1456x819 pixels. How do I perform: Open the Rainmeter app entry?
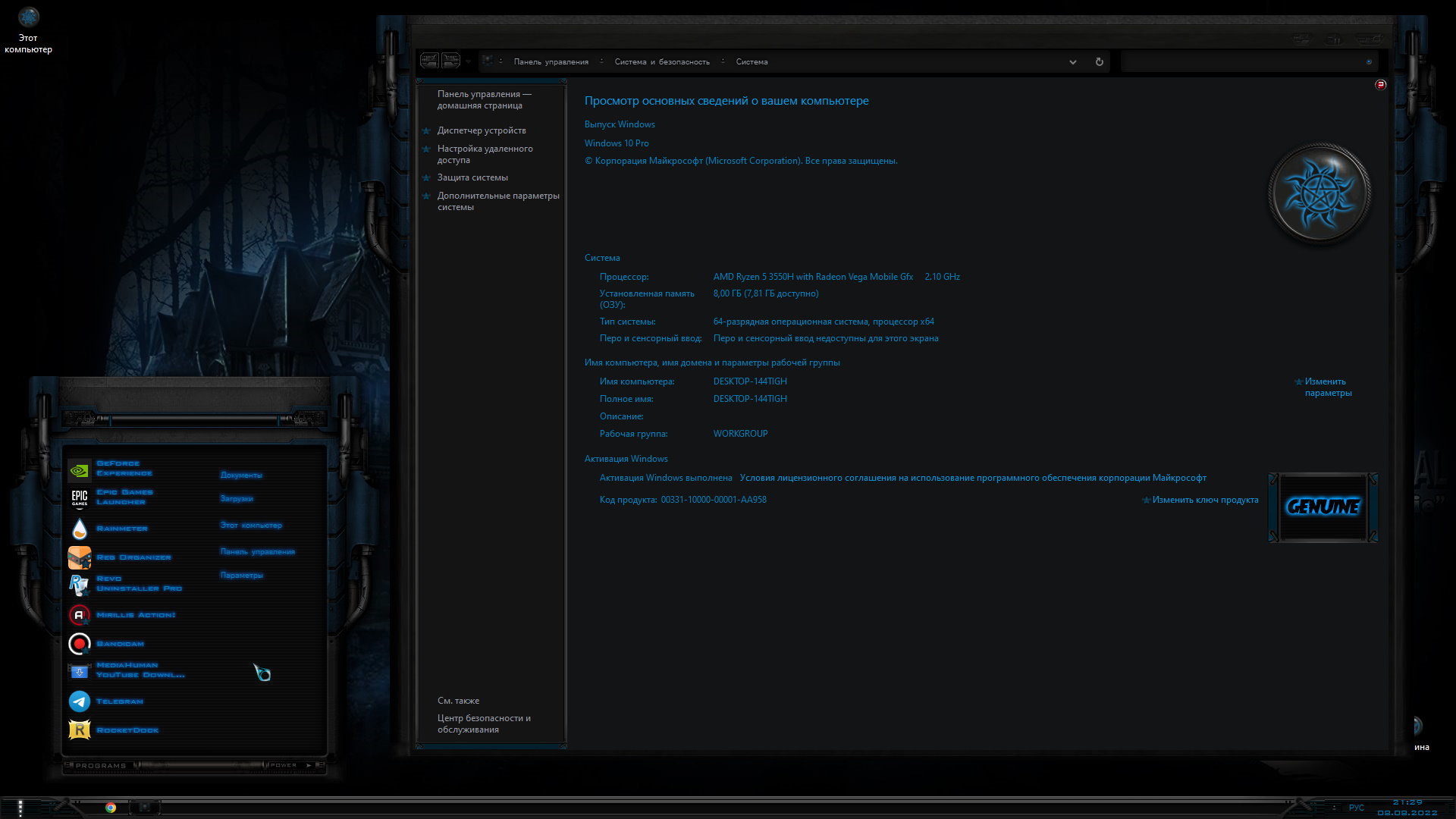(121, 529)
